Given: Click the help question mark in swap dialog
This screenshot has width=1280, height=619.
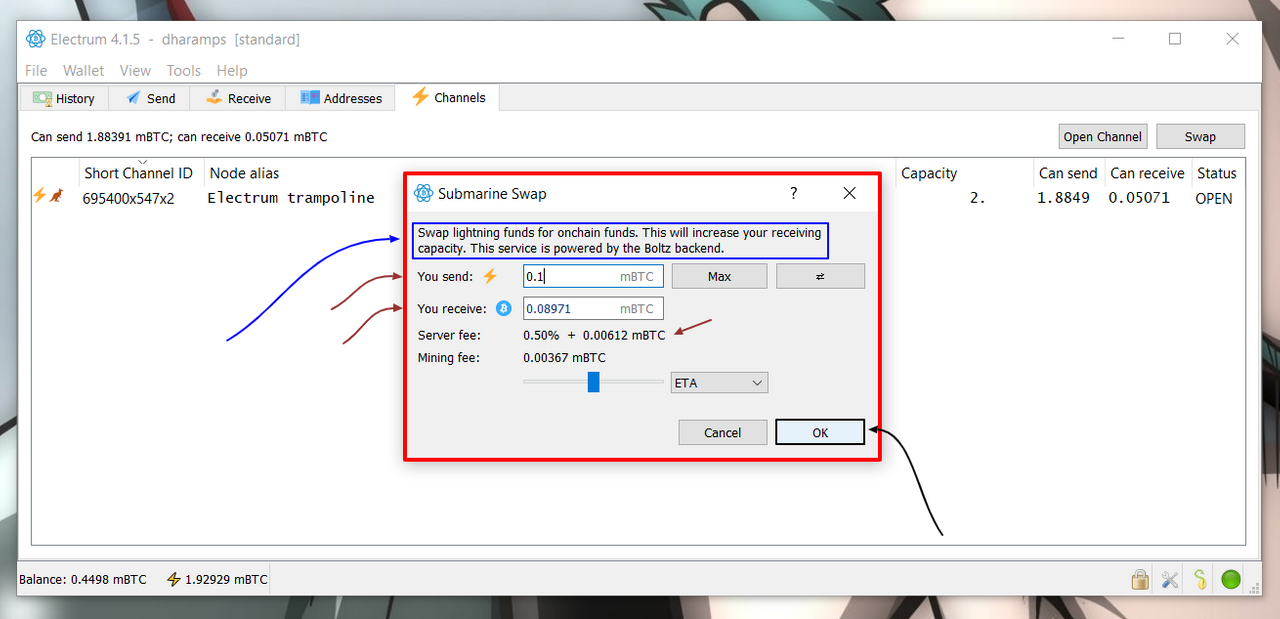Looking at the screenshot, I should click(x=794, y=193).
